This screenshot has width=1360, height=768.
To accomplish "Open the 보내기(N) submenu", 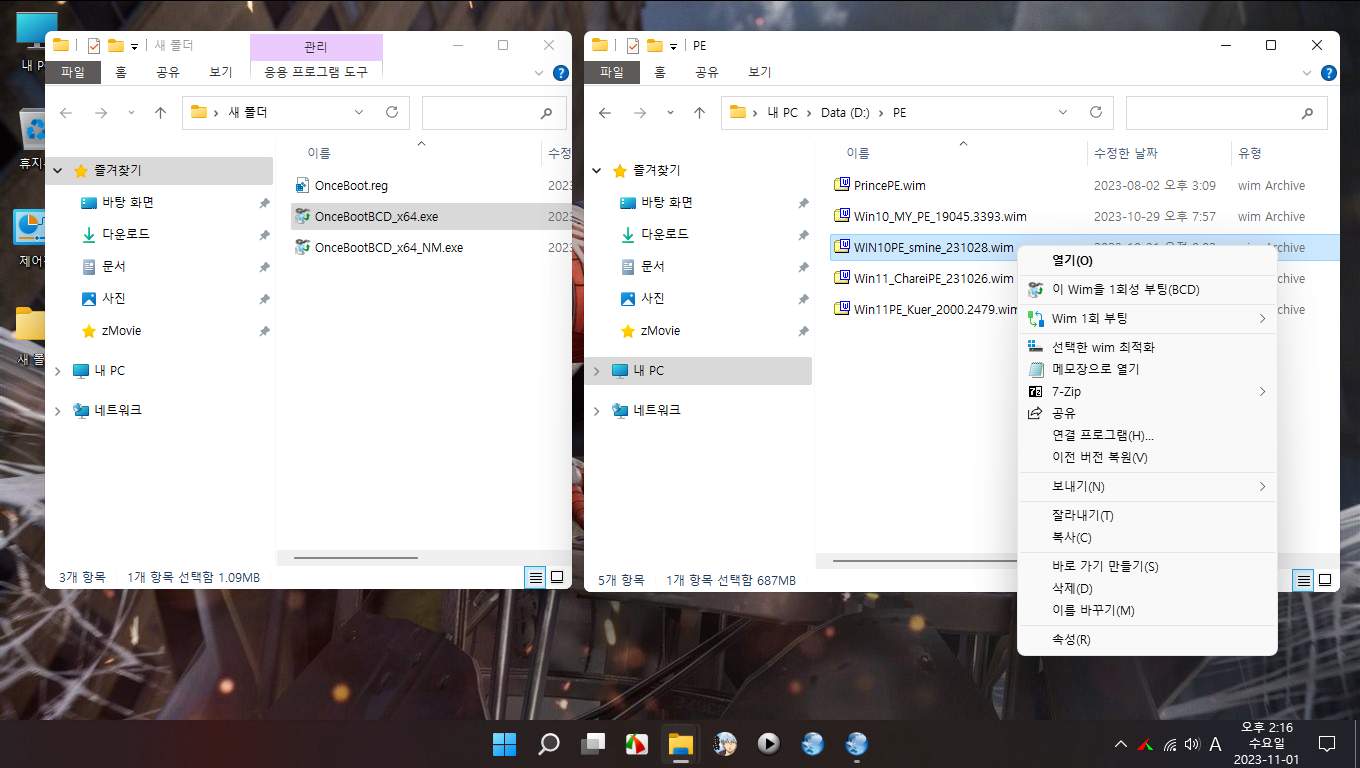I will (x=1147, y=487).
